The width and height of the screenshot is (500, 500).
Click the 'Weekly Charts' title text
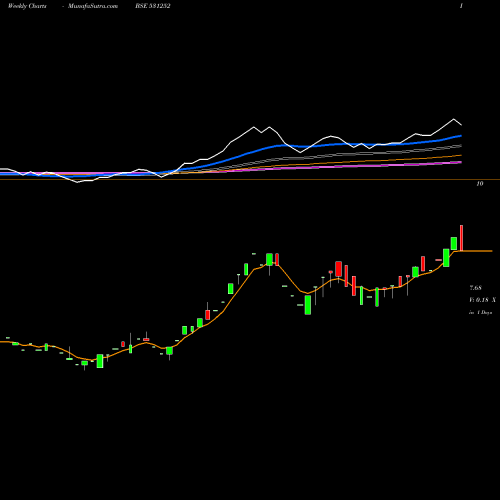27,6
